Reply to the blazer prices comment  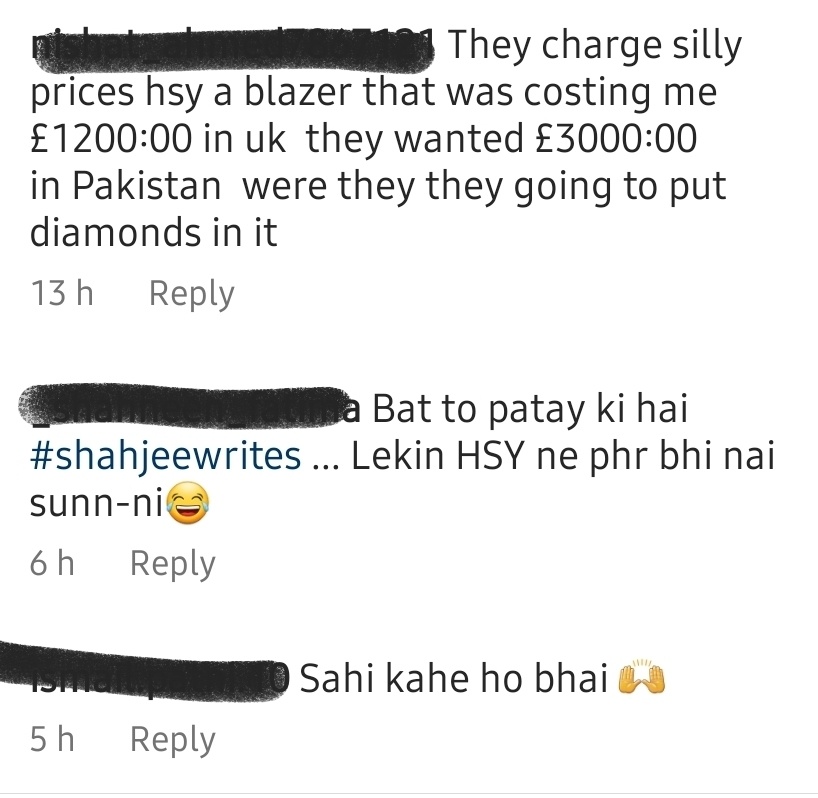[x=191, y=294]
